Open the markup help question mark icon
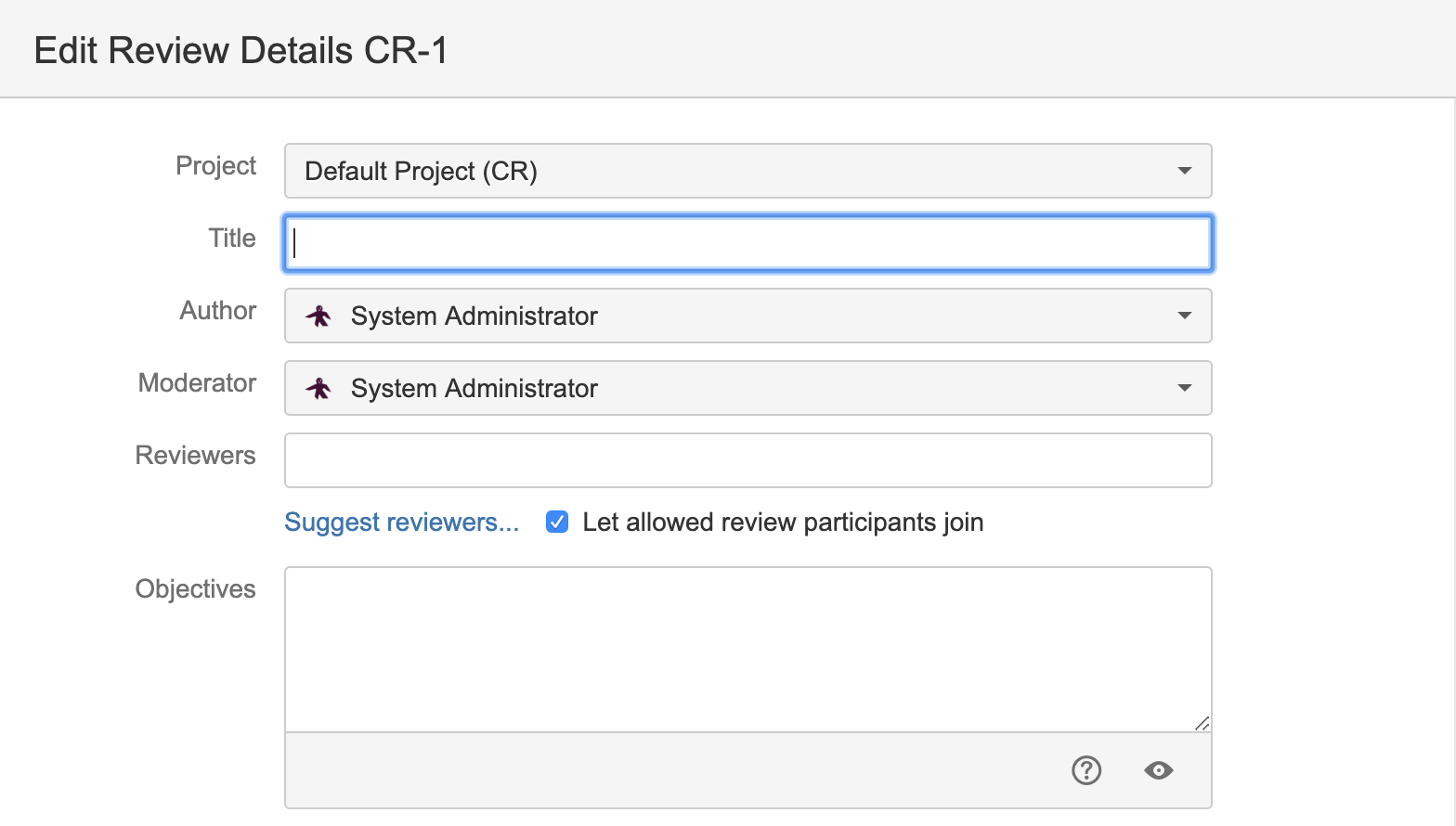The height and width of the screenshot is (826, 1456). tap(1085, 770)
